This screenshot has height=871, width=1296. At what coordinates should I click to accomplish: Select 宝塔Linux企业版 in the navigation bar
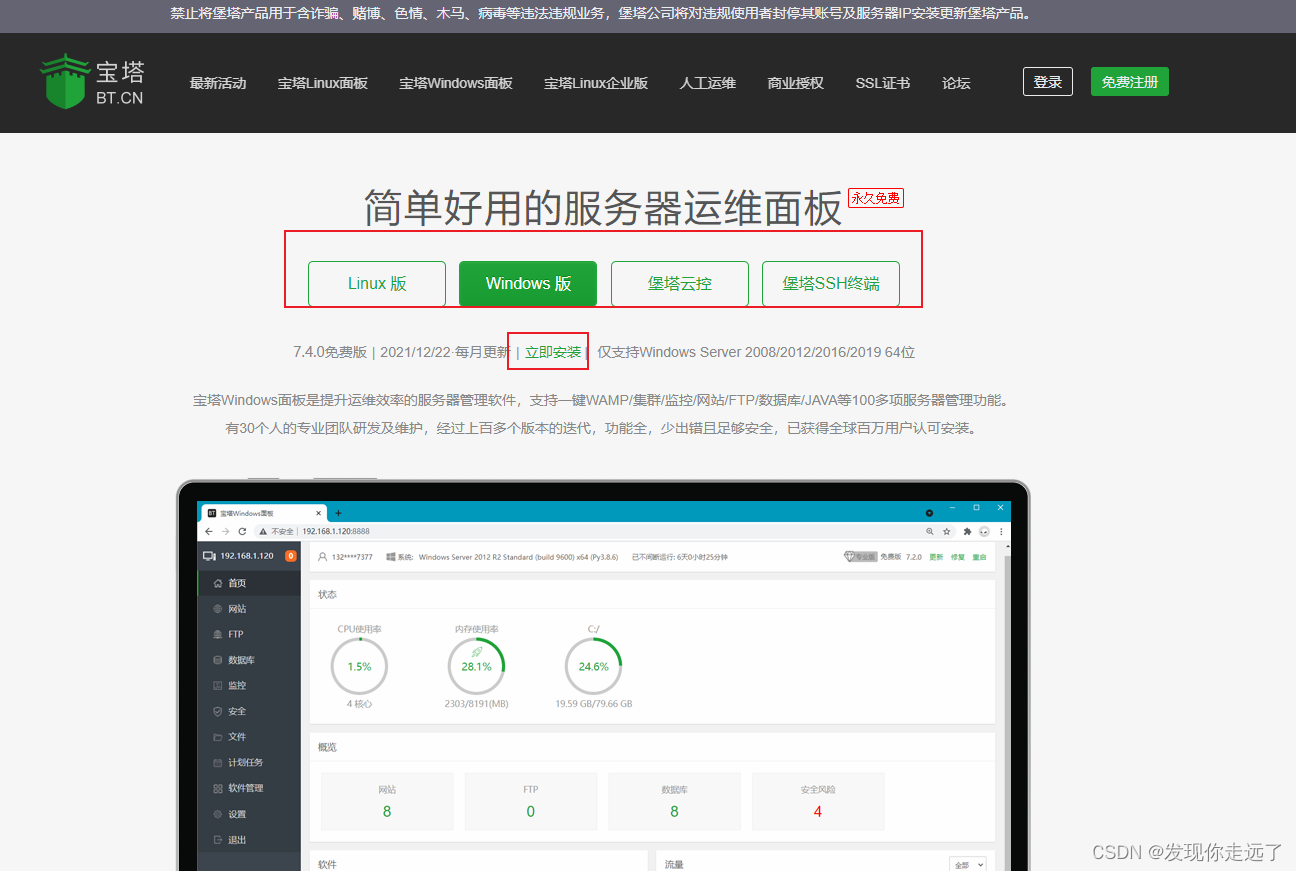pyautogui.click(x=596, y=83)
